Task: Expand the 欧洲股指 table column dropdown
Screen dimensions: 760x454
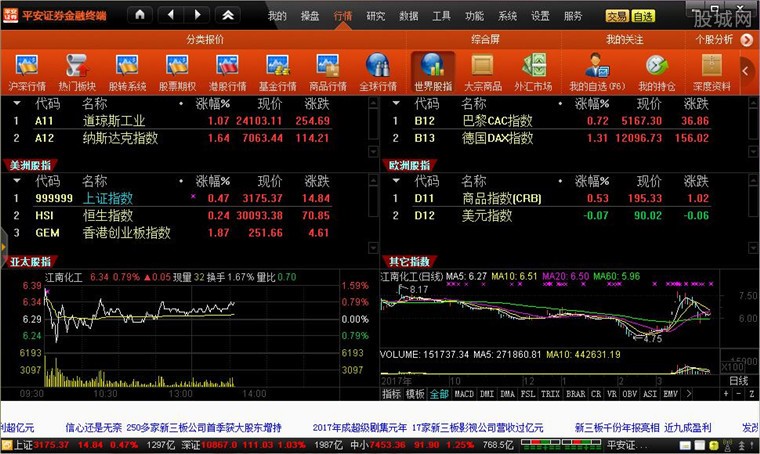Action: coord(396,103)
